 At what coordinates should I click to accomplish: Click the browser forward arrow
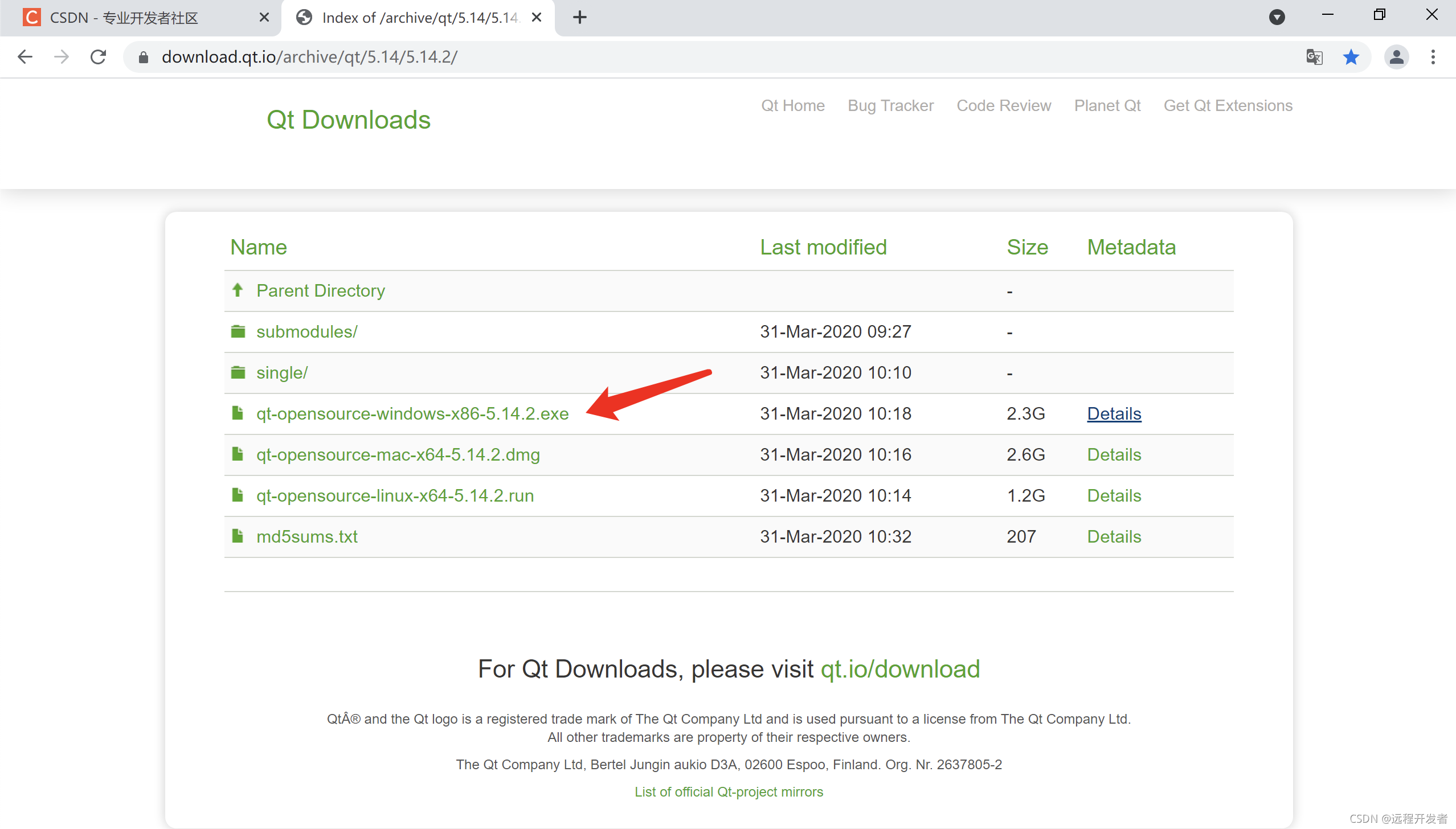tap(62, 57)
